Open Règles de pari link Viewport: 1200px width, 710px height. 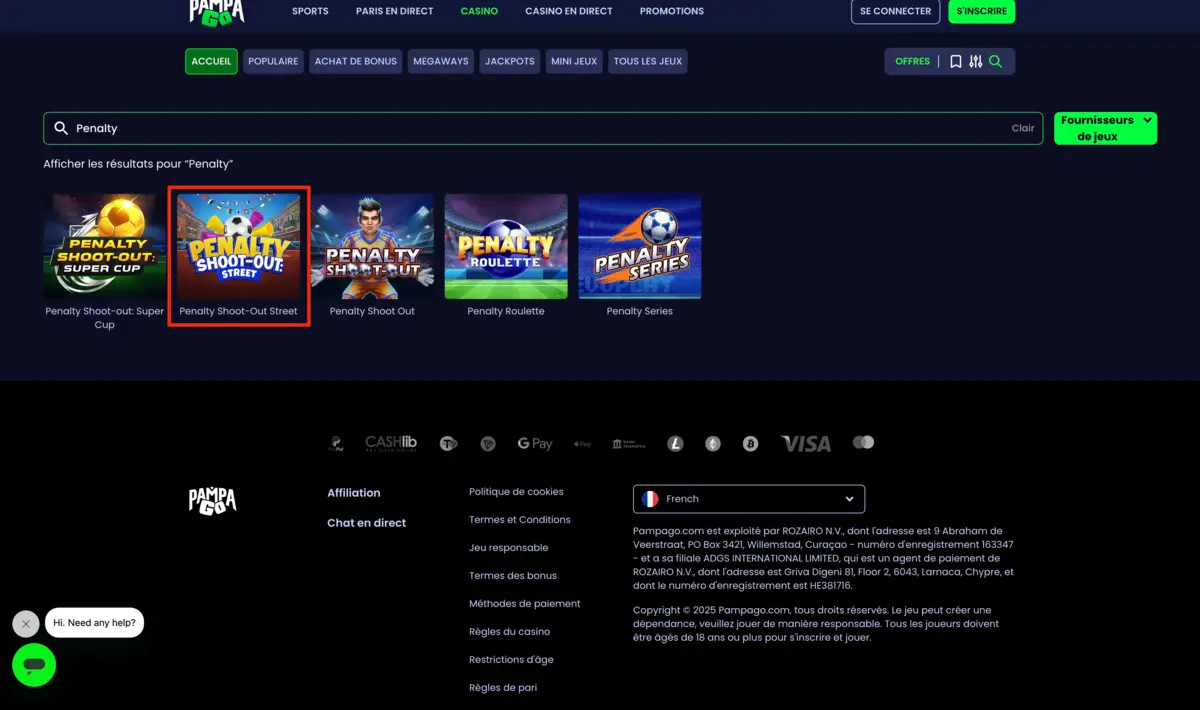[503, 688]
